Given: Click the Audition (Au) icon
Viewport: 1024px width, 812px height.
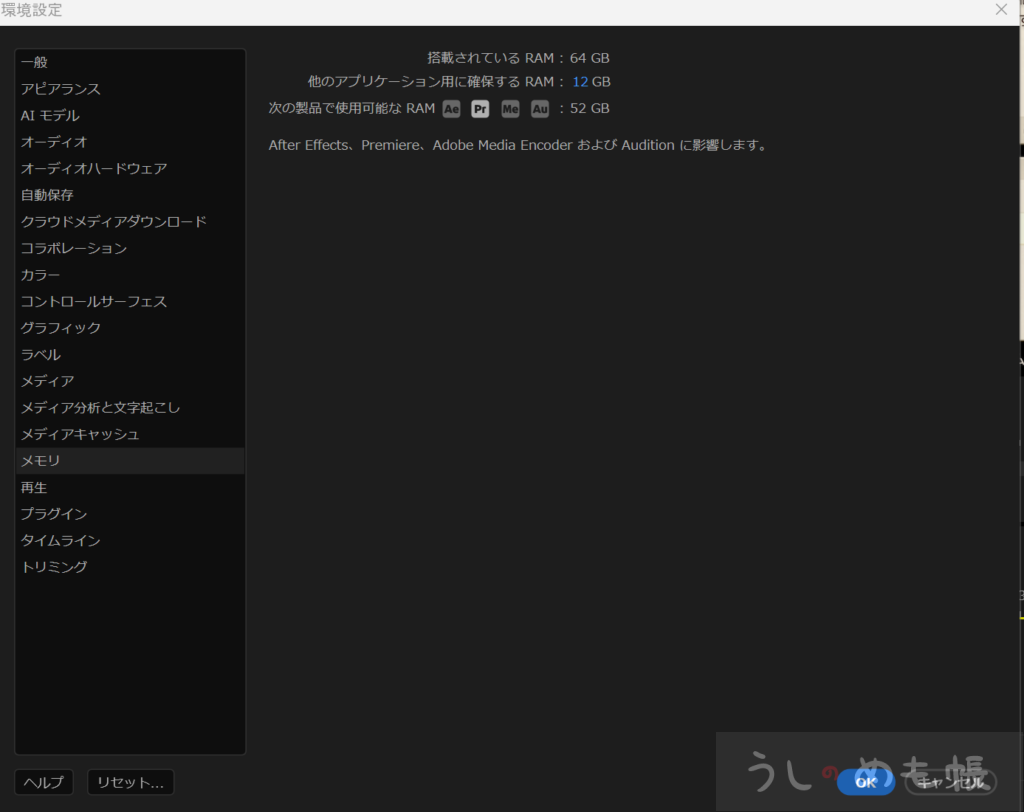Looking at the screenshot, I should (540, 109).
